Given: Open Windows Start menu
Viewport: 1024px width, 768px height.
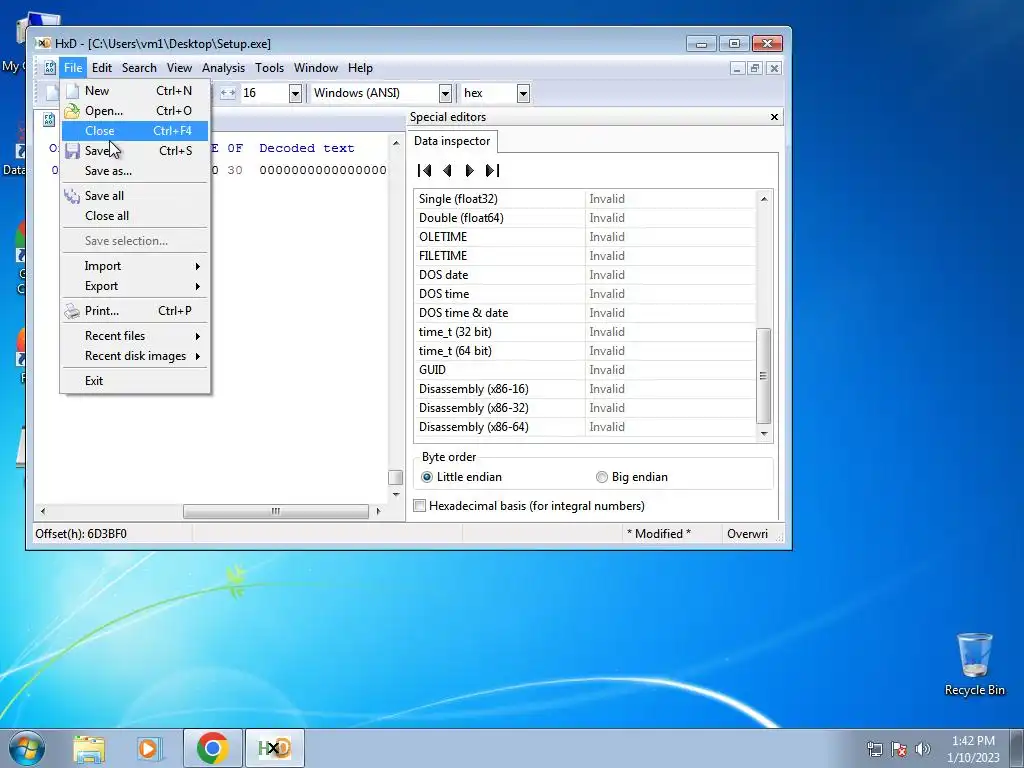Looking at the screenshot, I should pos(25,748).
